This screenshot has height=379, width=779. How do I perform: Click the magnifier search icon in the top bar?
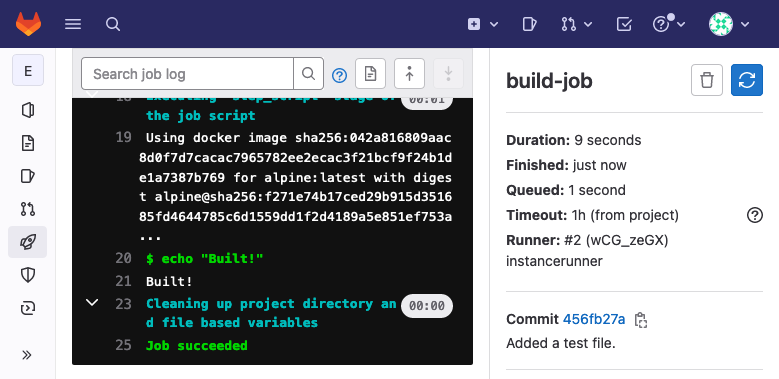(x=113, y=24)
